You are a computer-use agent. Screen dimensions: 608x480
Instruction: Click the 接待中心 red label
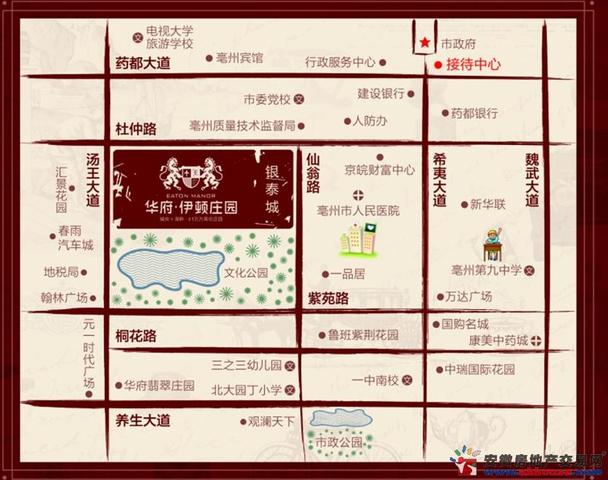[x=473, y=64]
